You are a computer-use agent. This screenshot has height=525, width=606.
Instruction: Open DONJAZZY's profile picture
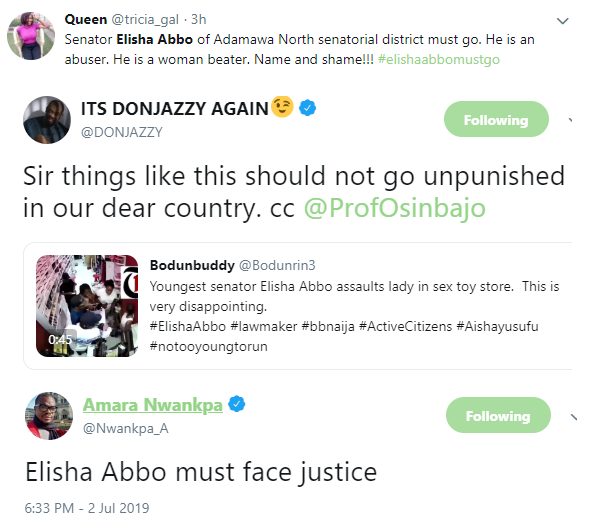(48, 121)
